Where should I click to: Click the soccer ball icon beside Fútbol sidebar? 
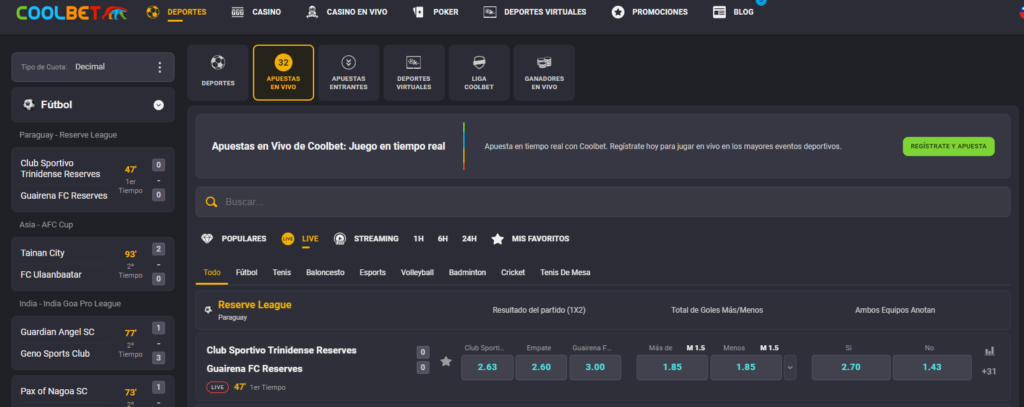[x=28, y=105]
